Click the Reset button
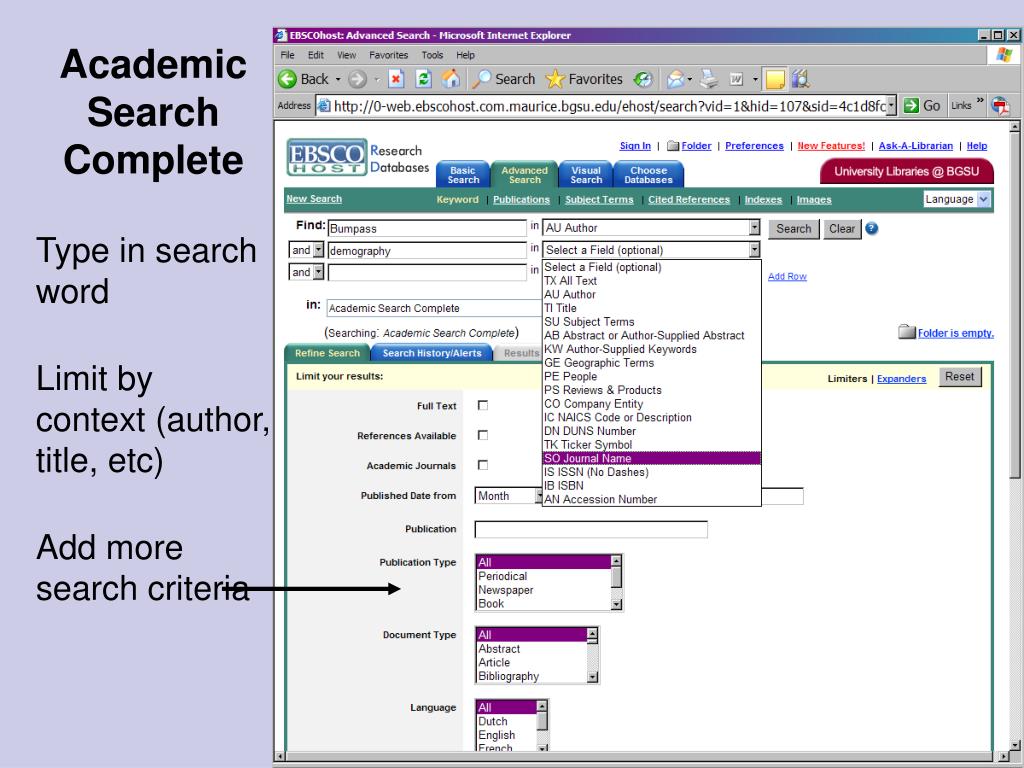 [959, 377]
